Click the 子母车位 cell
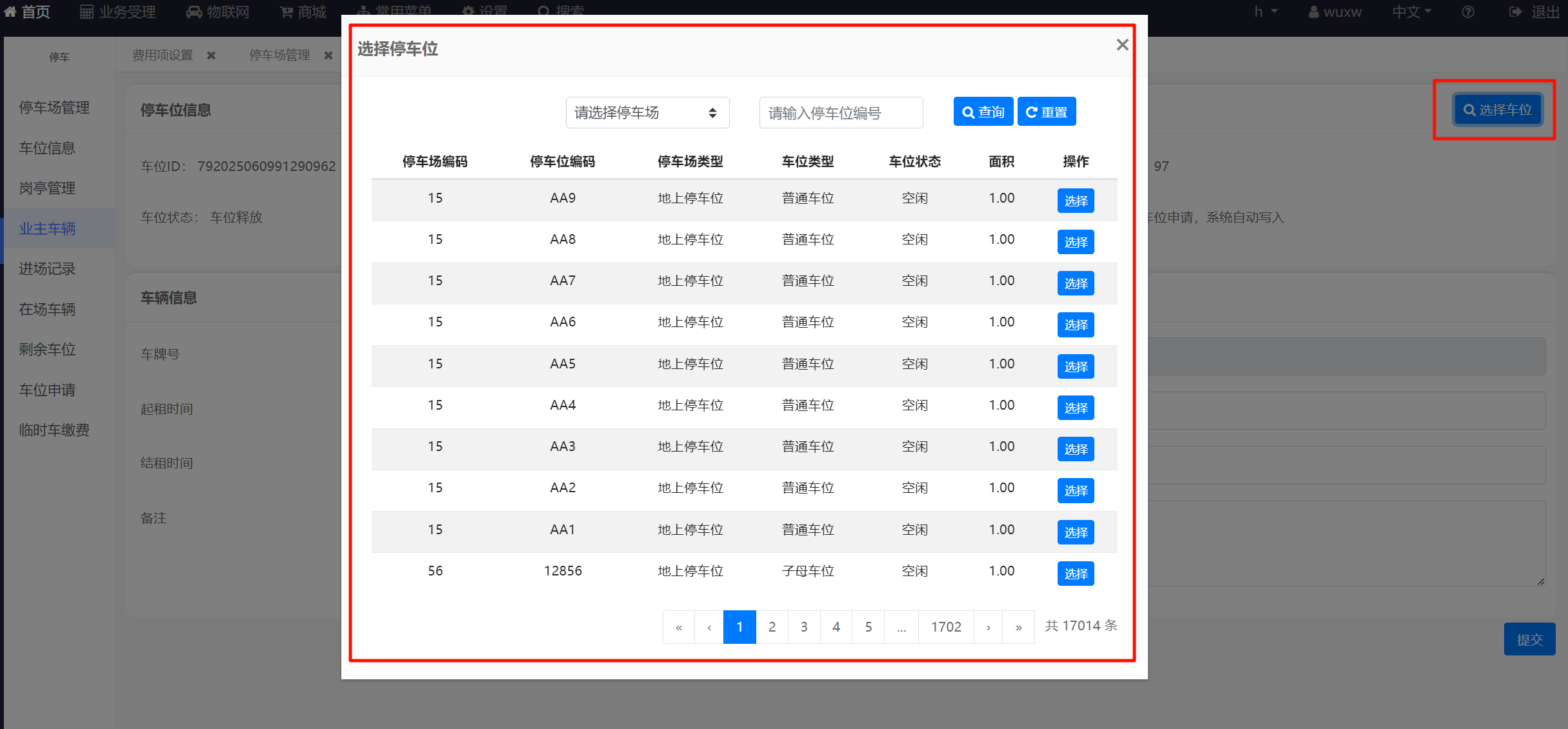 [808, 571]
